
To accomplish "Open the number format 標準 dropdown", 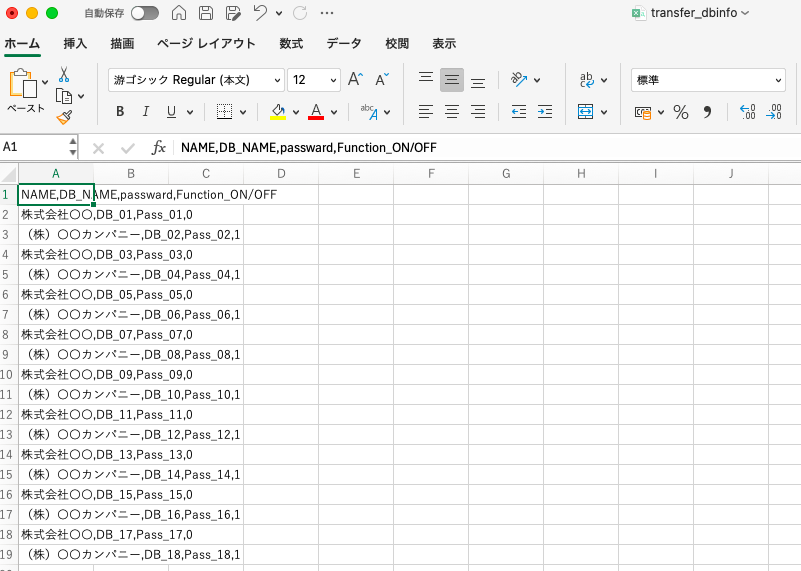I will coord(708,80).
